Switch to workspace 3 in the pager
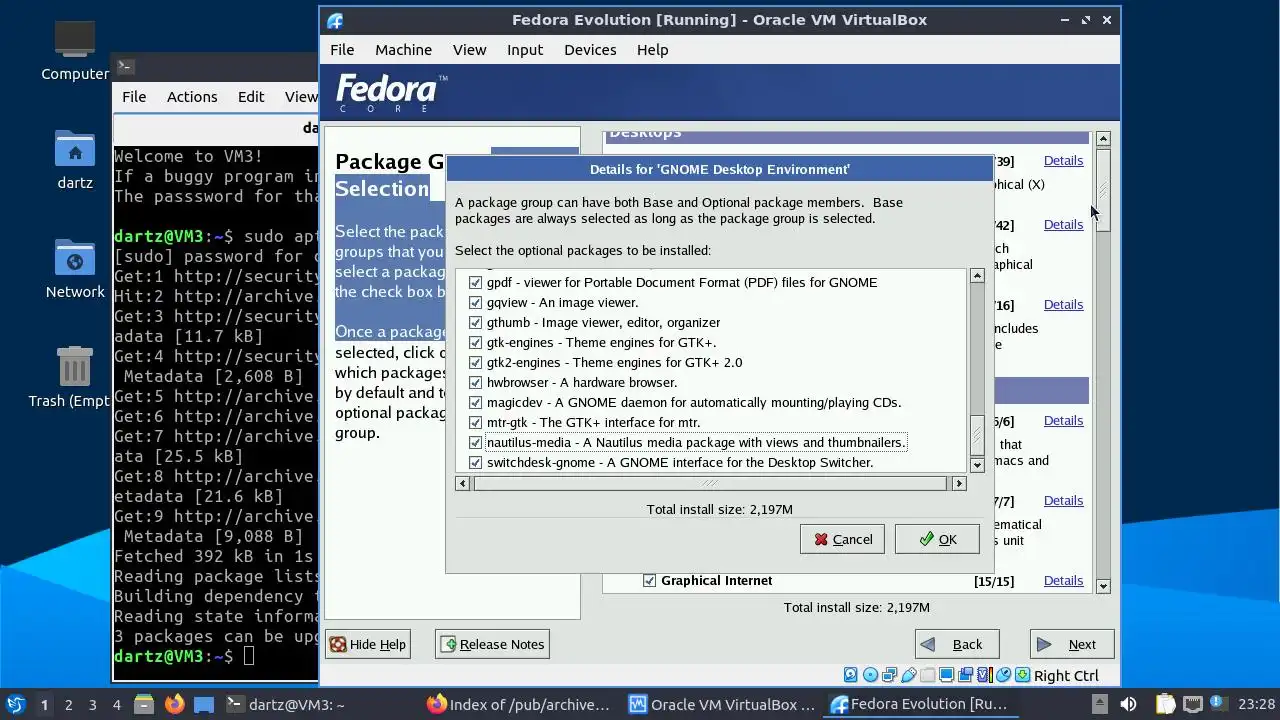Image resolution: width=1280 pixels, height=720 pixels. coord(92,704)
